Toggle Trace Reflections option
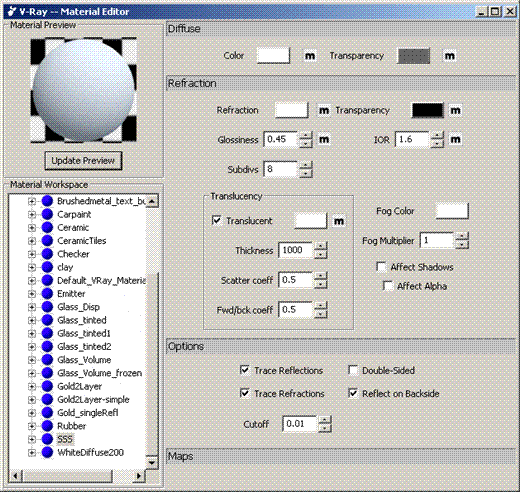The width and height of the screenshot is (520, 492). pyautogui.click(x=244, y=370)
